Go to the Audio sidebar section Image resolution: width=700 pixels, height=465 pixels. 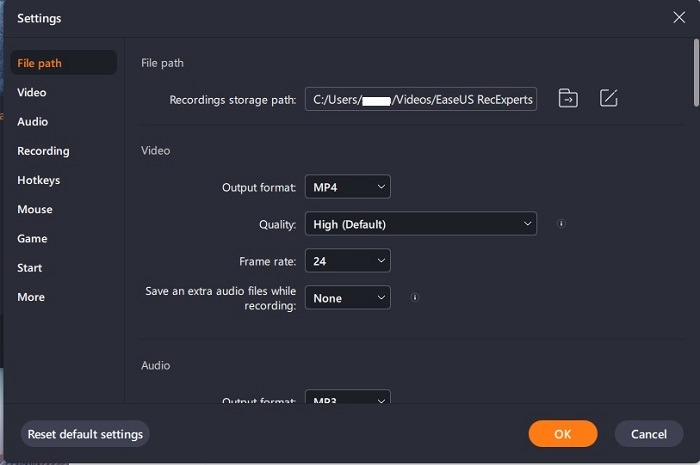point(33,122)
